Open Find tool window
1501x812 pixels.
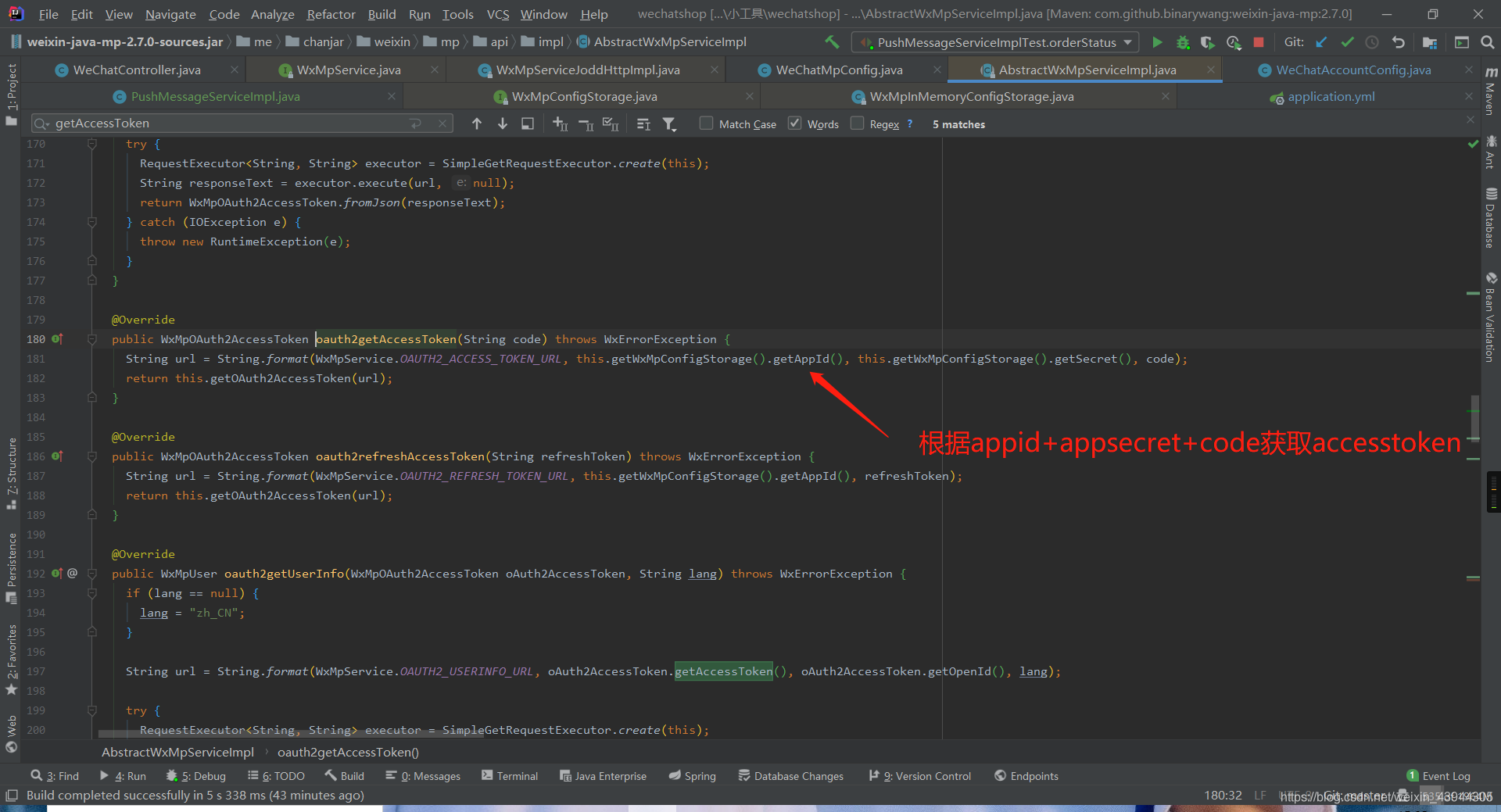pyautogui.click(x=55, y=776)
